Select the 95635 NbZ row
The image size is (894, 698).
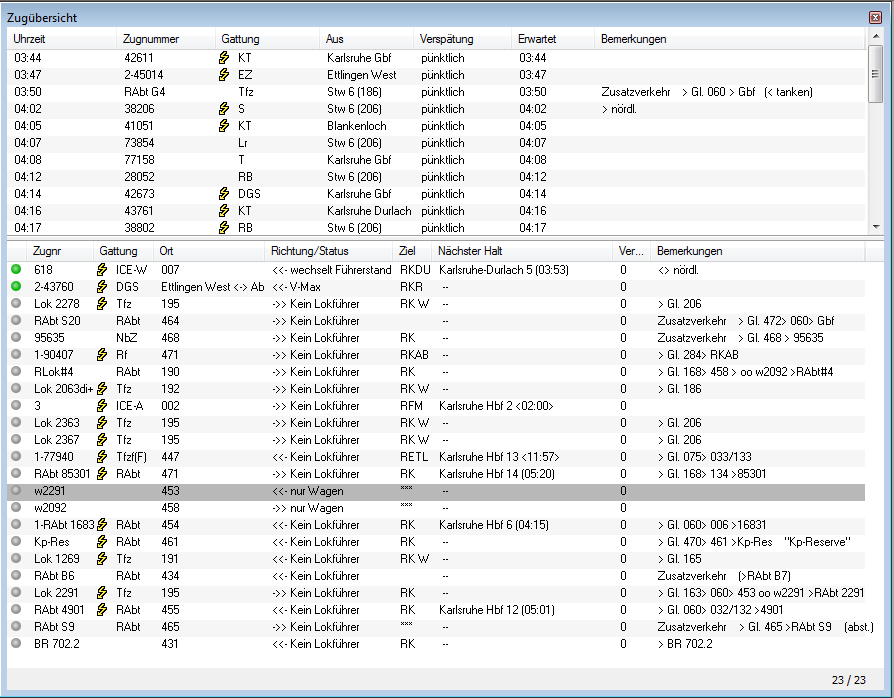pos(436,338)
